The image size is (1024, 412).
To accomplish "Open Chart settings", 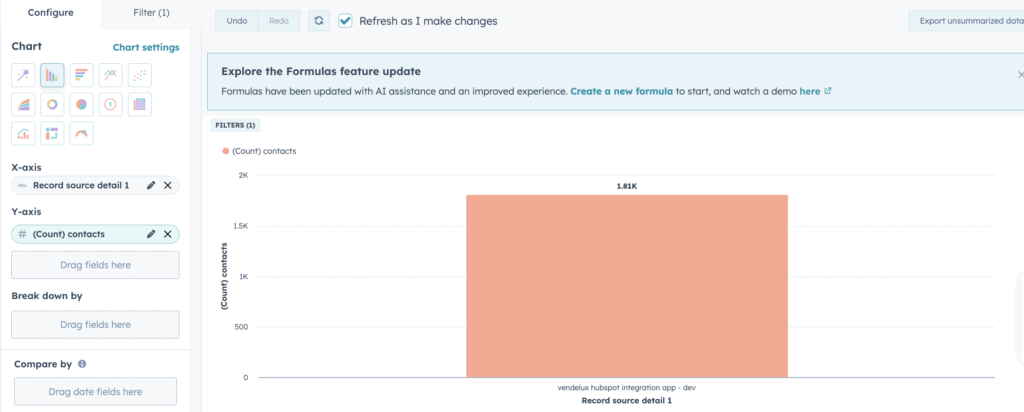I will click(x=146, y=48).
